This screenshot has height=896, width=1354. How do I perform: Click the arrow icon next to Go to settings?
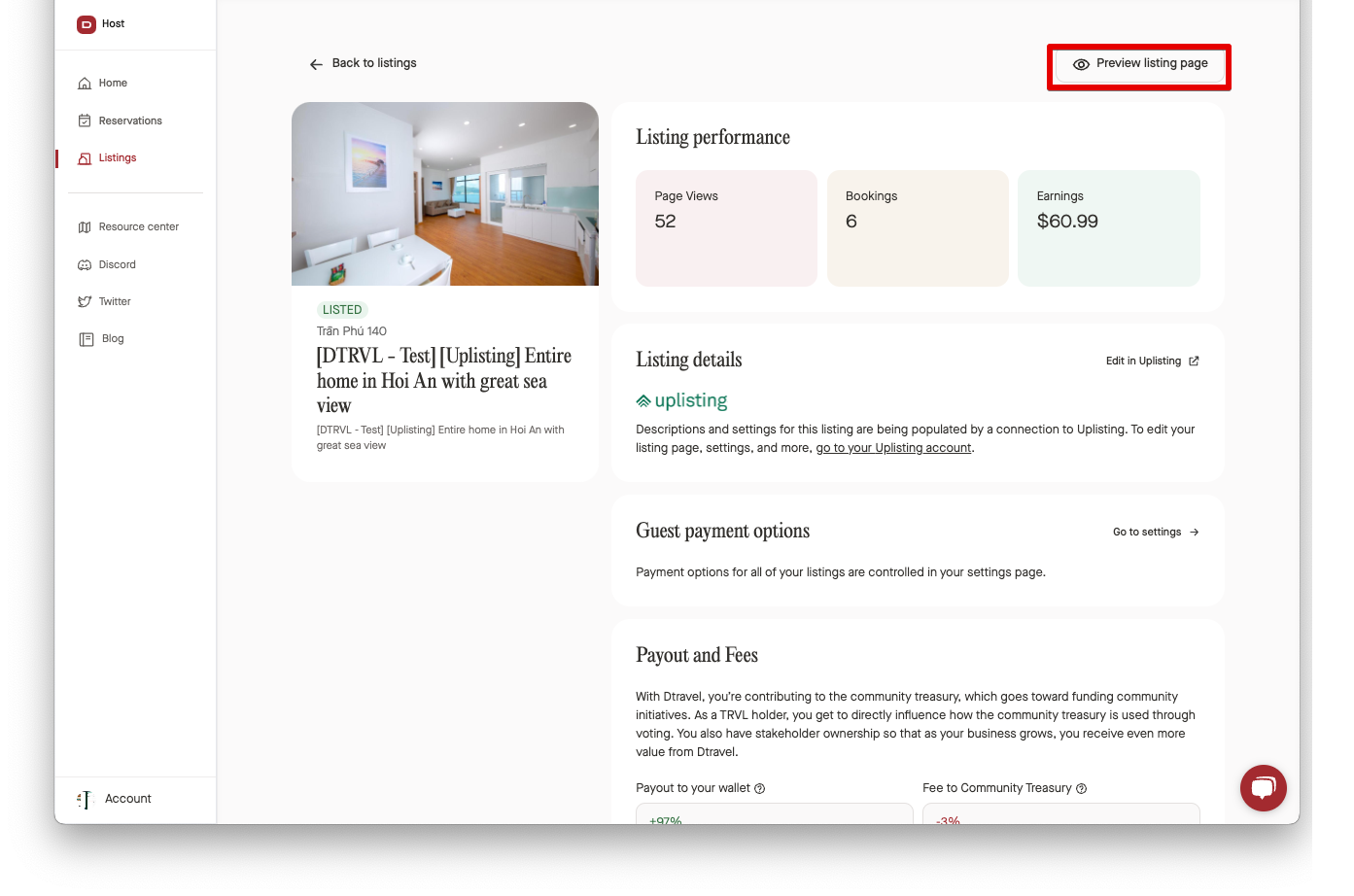click(x=1195, y=533)
